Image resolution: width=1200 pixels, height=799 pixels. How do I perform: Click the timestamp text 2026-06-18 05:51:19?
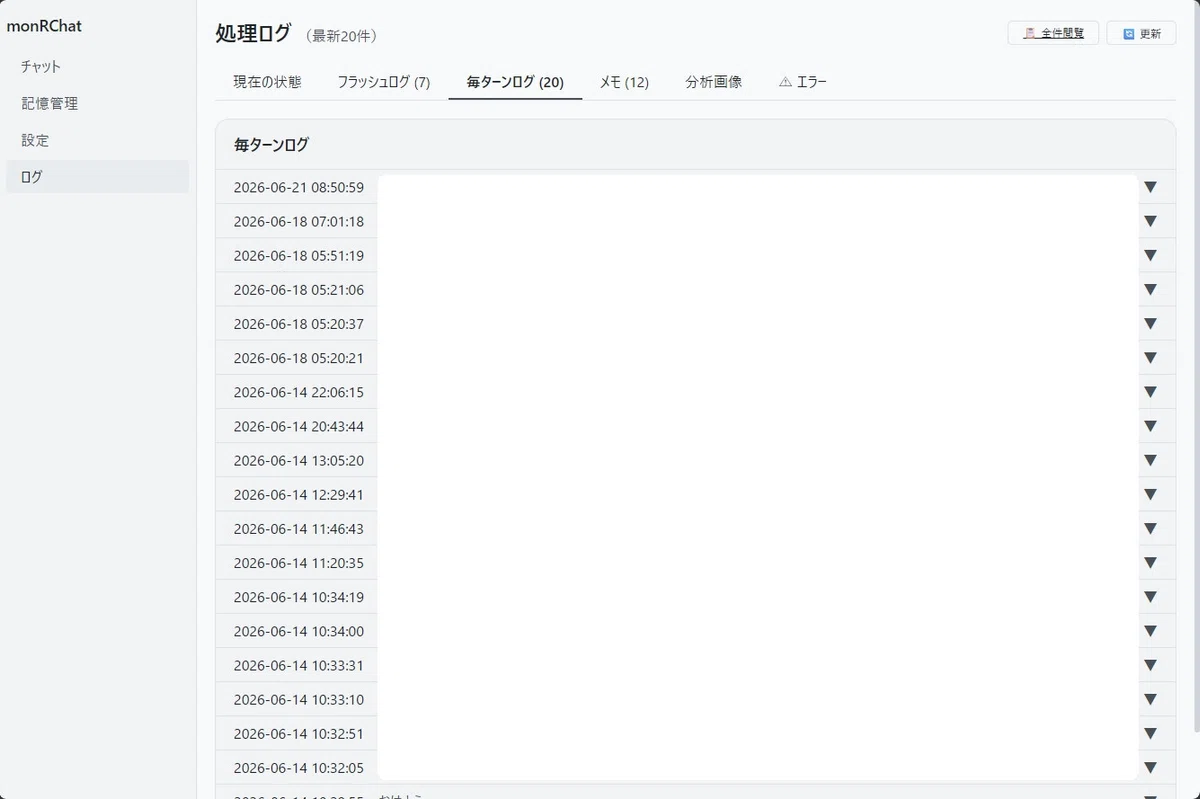pyautogui.click(x=299, y=255)
